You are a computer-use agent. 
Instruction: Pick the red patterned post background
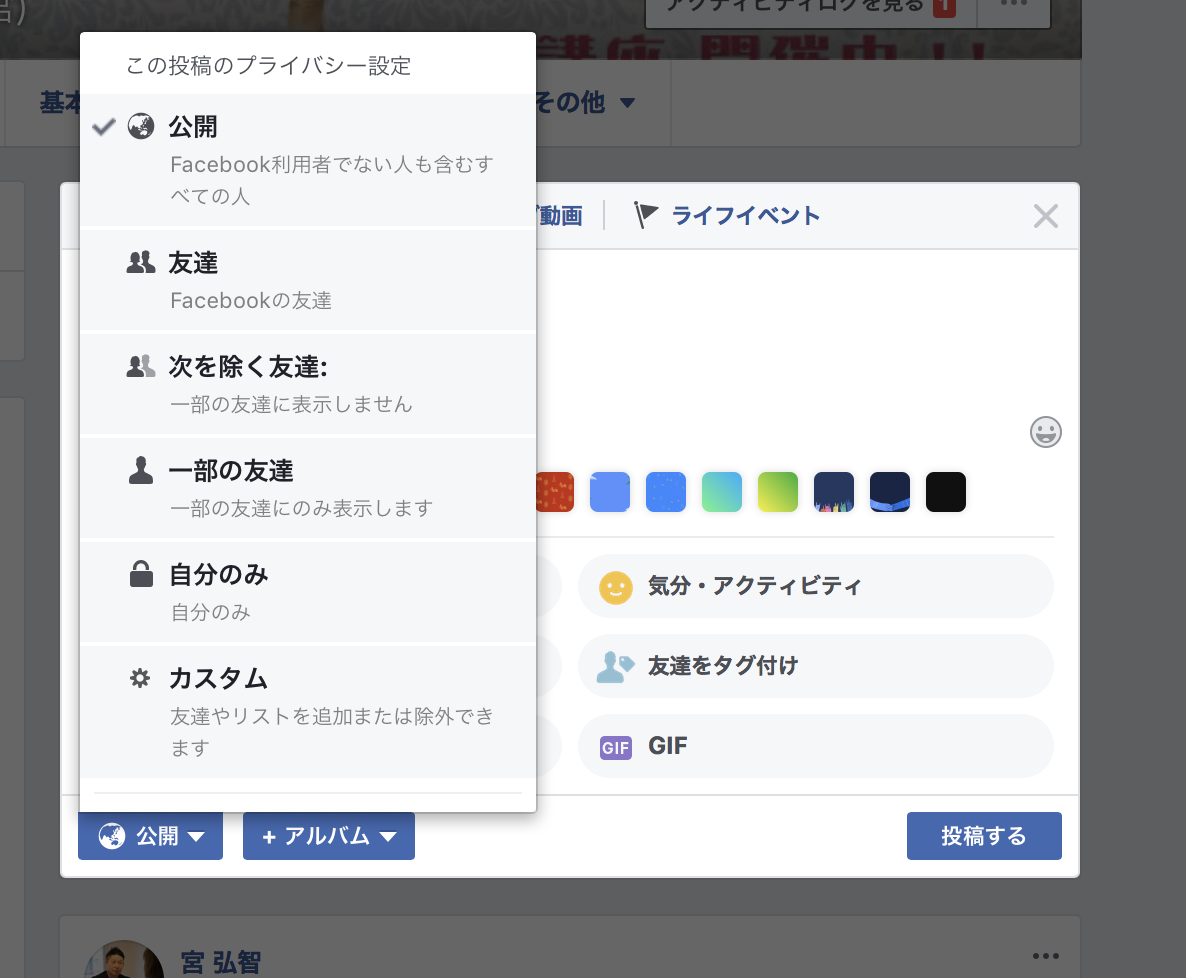pos(555,492)
